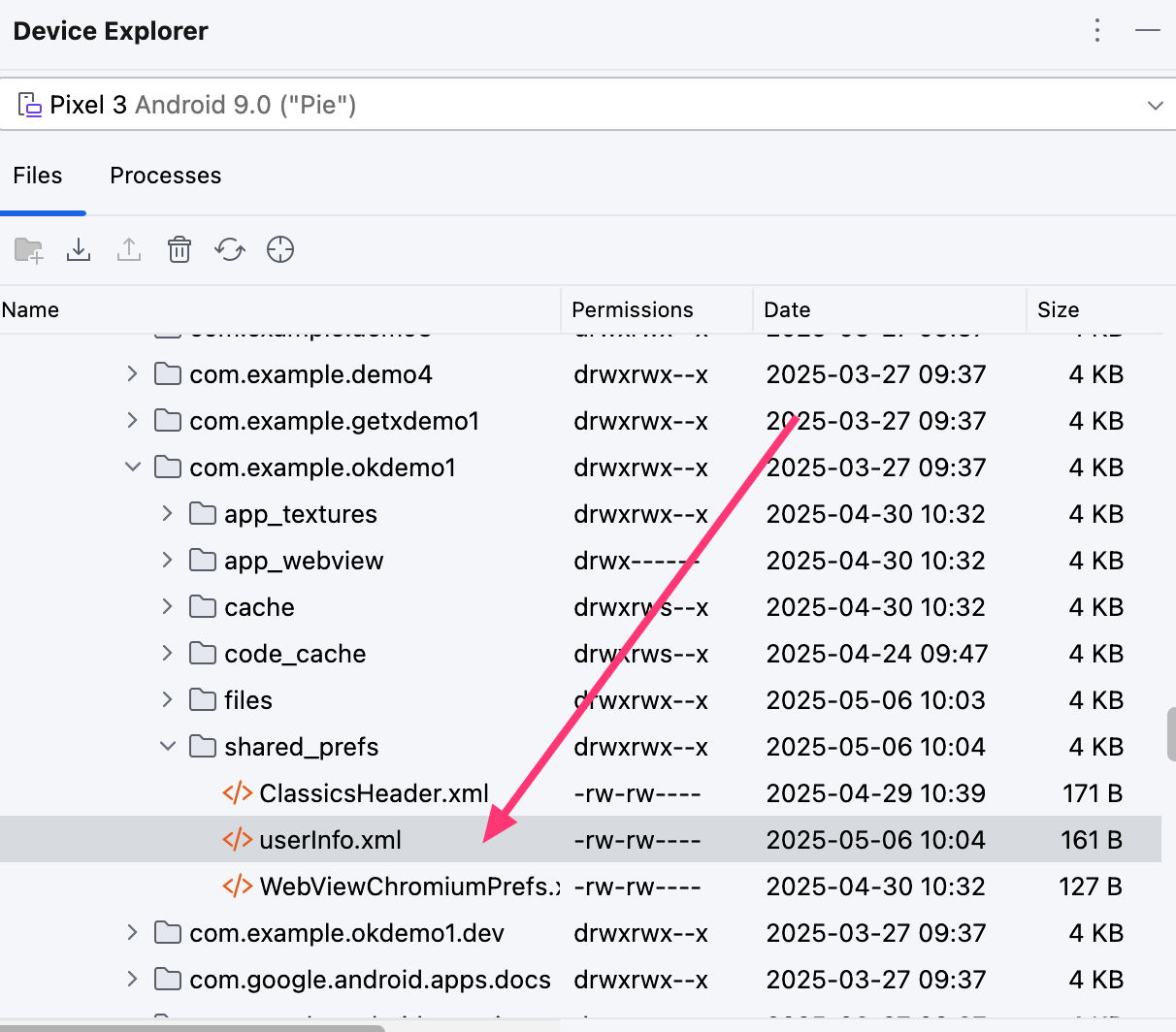The height and width of the screenshot is (1032, 1176).
Task: Click the Delete trash icon
Action: pyautogui.click(x=180, y=250)
